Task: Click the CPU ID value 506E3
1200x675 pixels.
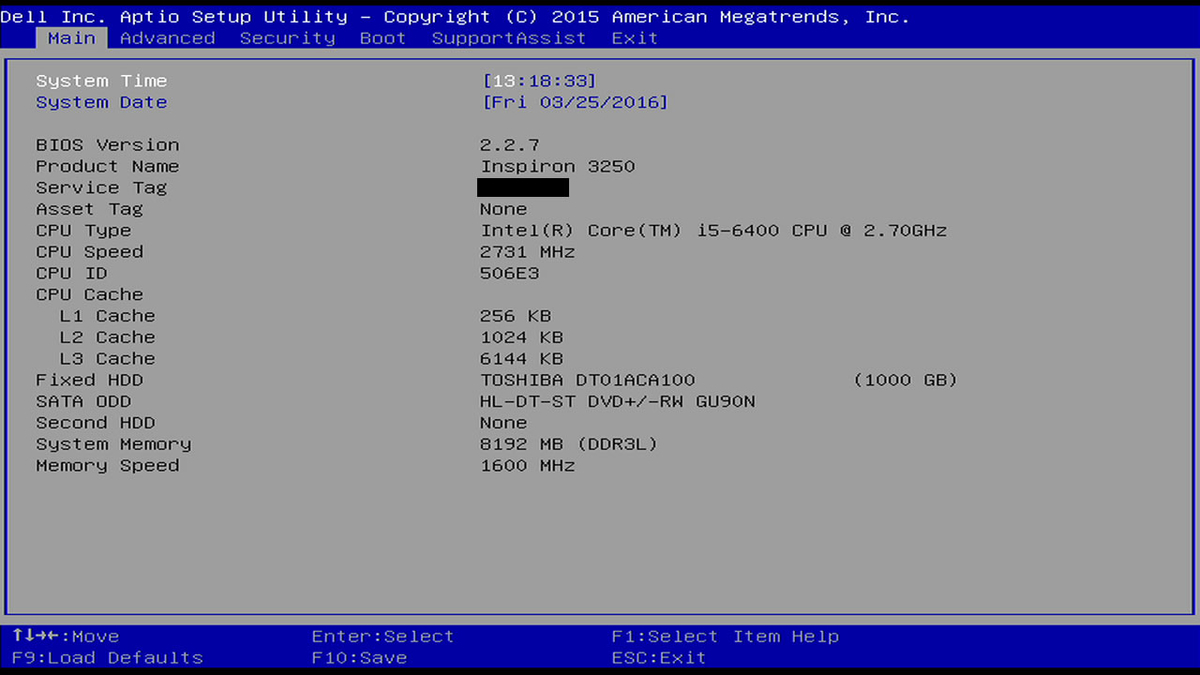Action: click(x=510, y=273)
